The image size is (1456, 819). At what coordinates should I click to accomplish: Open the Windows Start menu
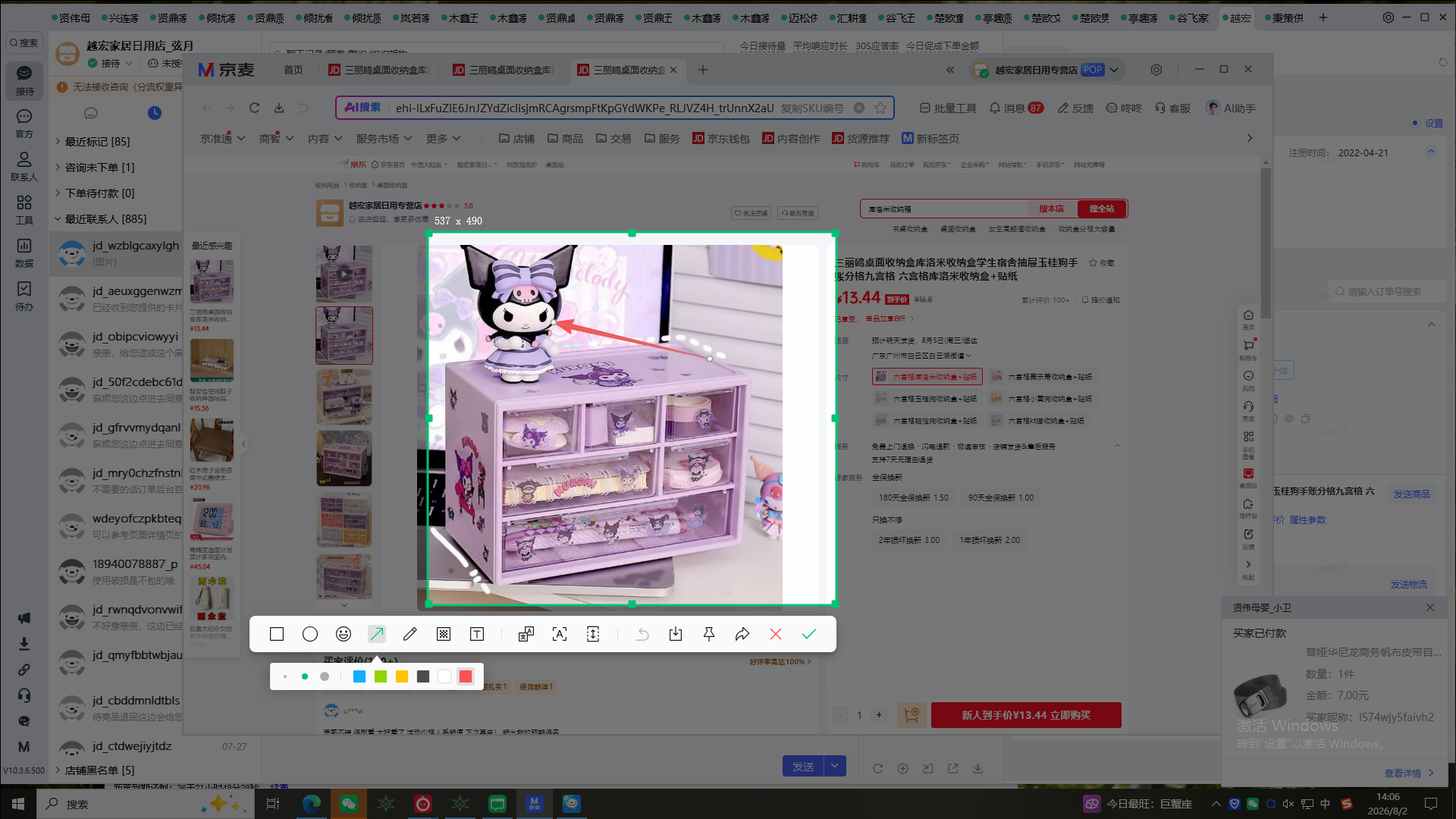pos(18,804)
